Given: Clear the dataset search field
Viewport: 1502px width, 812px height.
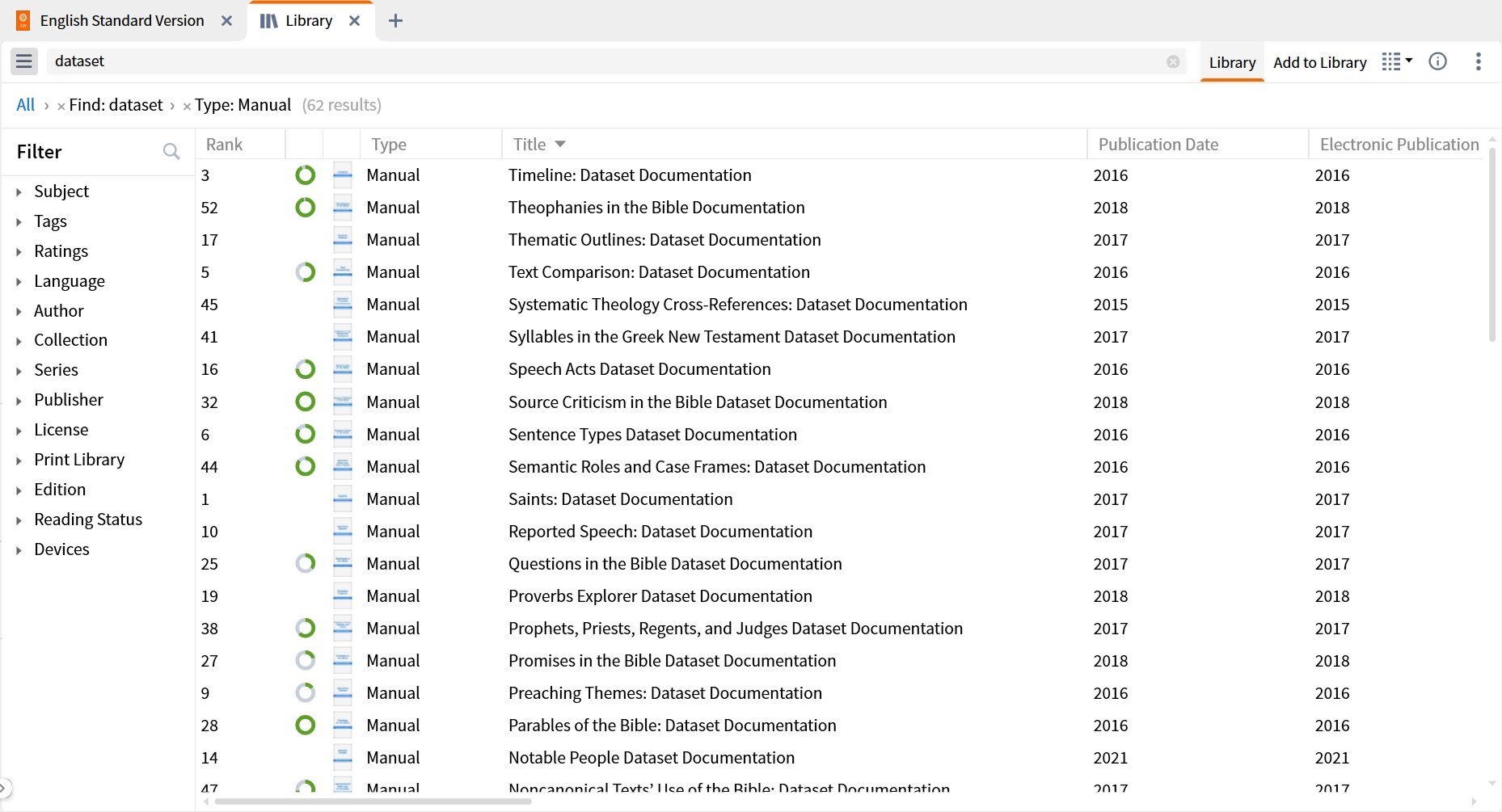Looking at the screenshot, I should click(1173, 61).
